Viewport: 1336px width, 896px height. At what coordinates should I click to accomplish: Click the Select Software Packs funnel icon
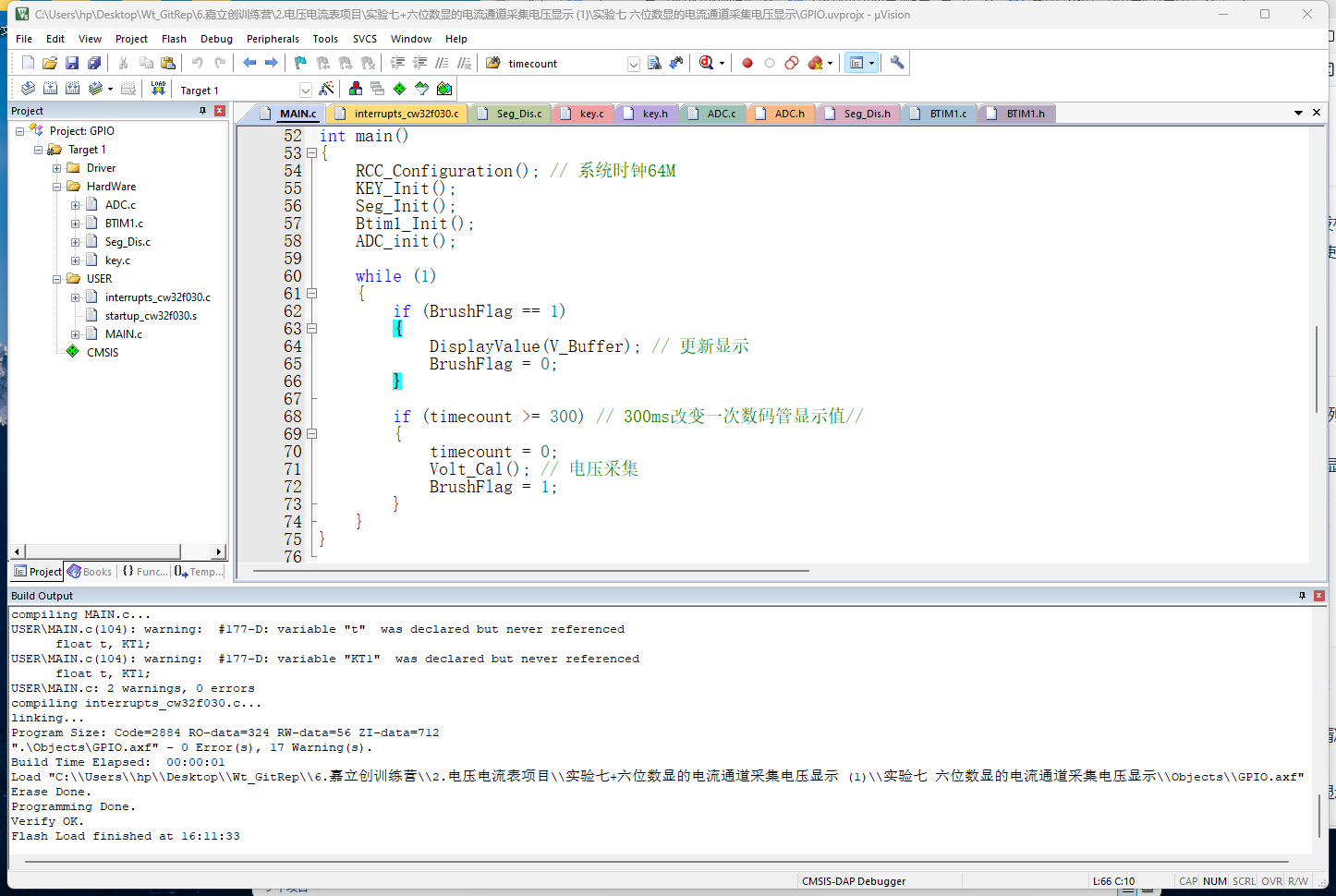click(x=422, y=89)
